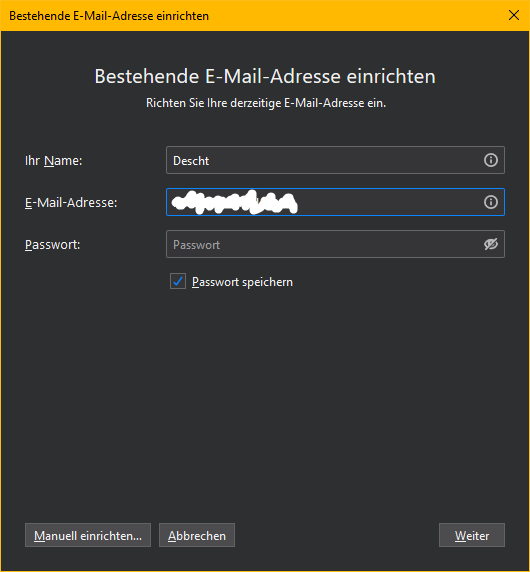Image resolution: width=530 pixels, height=572 pixels.
Task: Click the 'Ihr Name:' label
Action: coord(54,161)
